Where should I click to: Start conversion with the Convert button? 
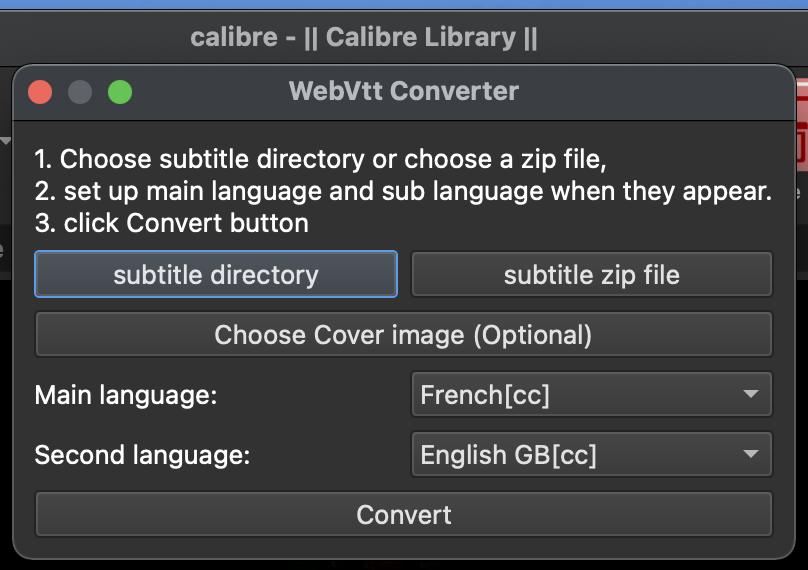(403, 515)
